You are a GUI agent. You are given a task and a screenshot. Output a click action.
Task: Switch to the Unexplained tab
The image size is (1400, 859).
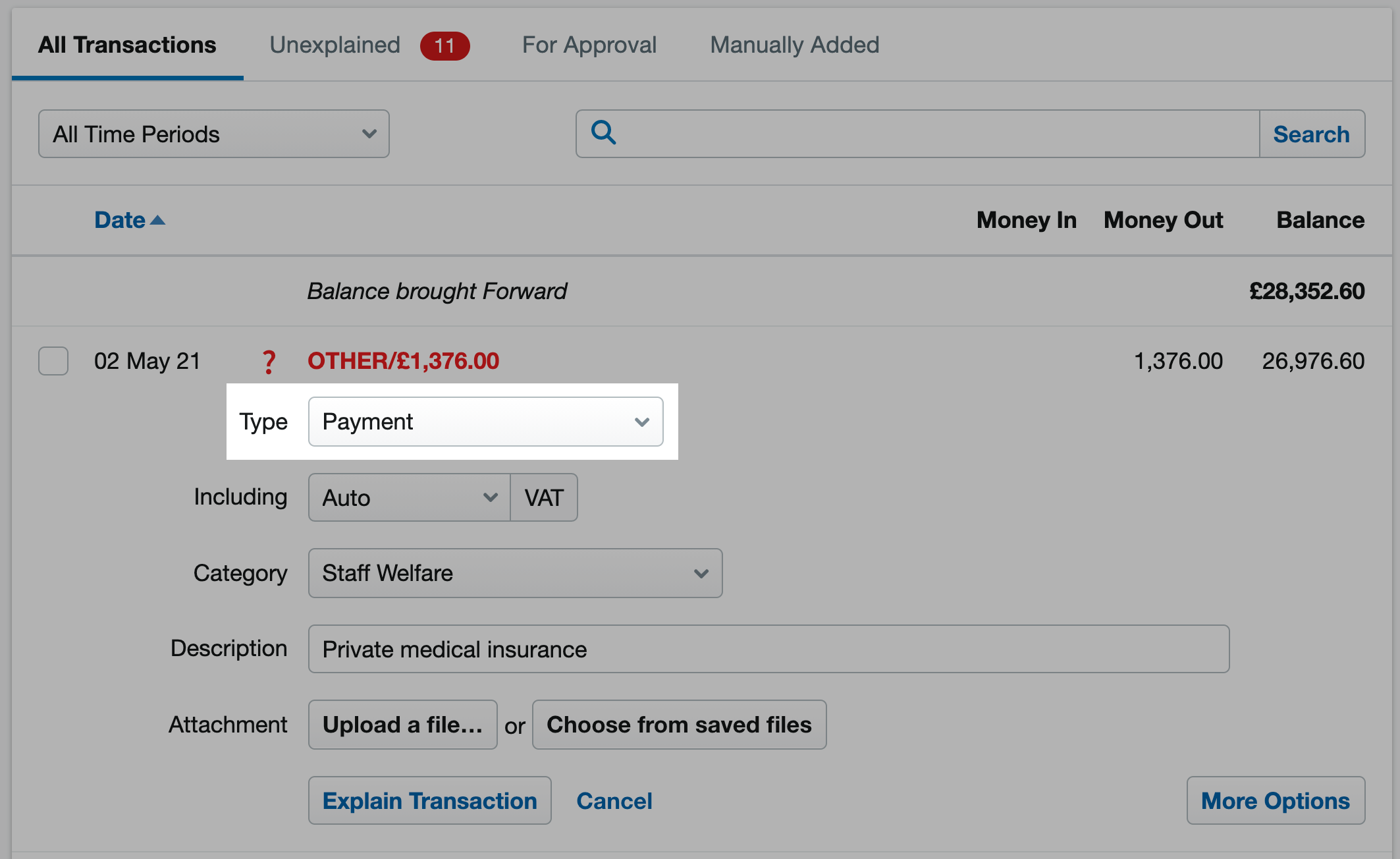tap(335, 45)
